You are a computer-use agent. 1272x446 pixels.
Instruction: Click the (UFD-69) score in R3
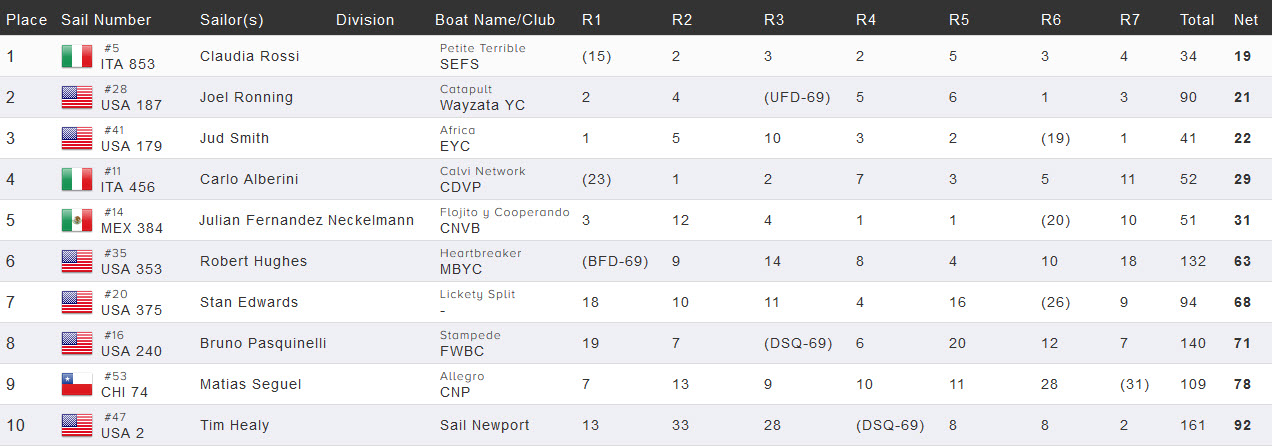pos(797,97)
